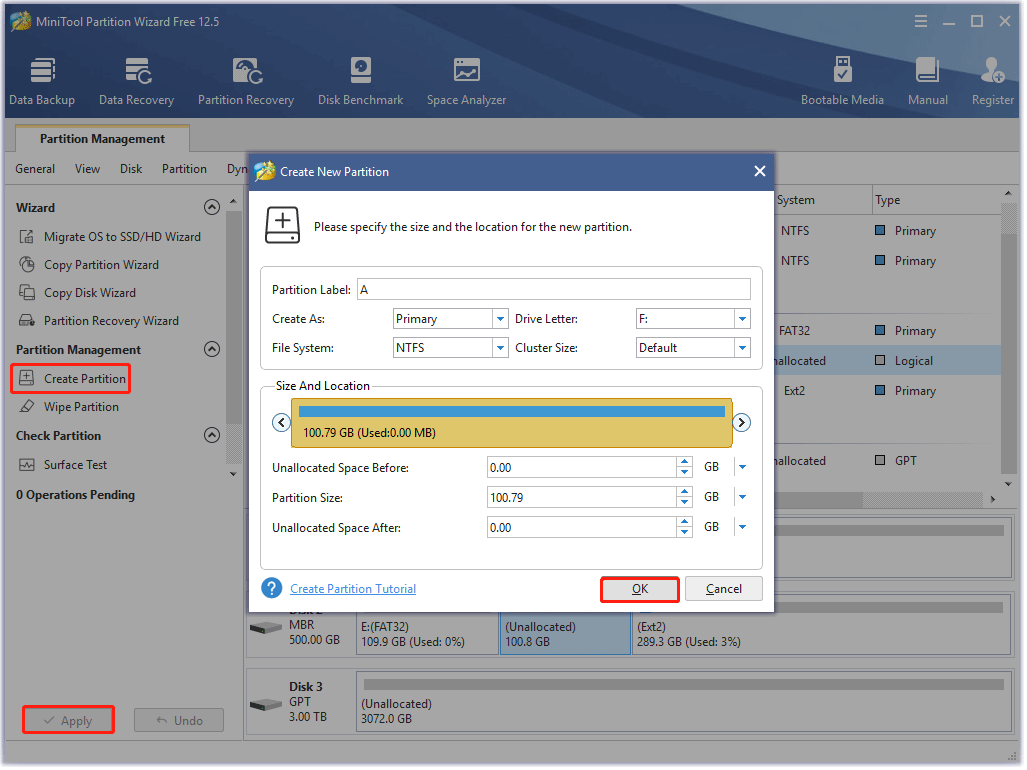Decrease Unallocated Space After with down stepper
This screenshot has width=1027, height=770.
[686, 533]
